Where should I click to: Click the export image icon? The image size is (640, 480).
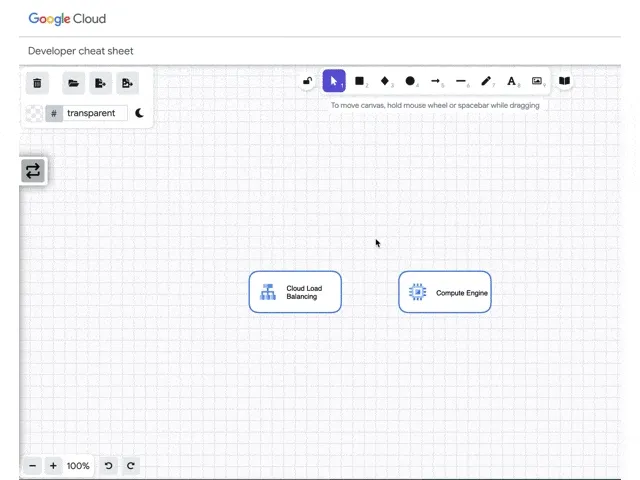[127, 83]
